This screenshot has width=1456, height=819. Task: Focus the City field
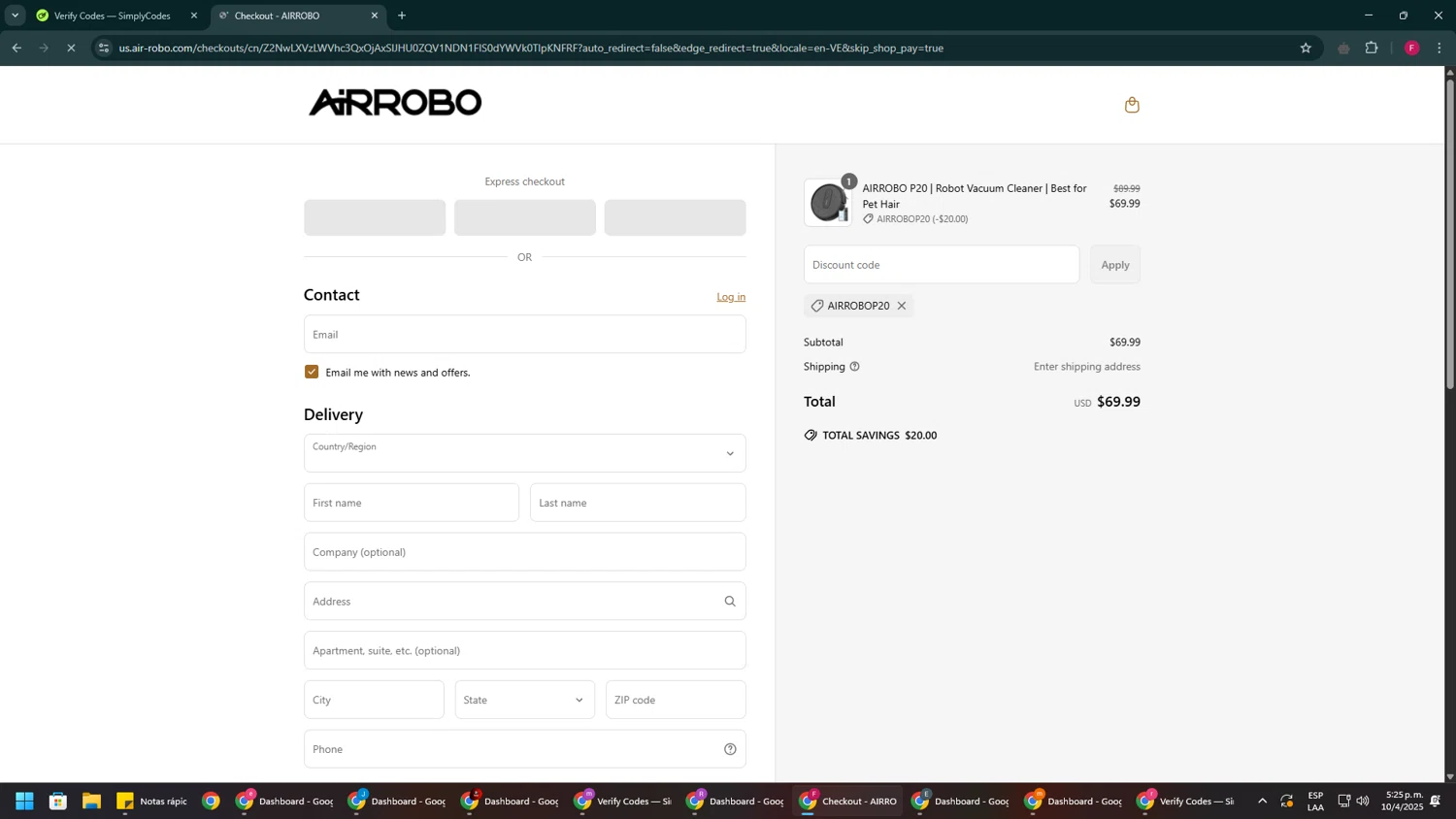point(374,700)
